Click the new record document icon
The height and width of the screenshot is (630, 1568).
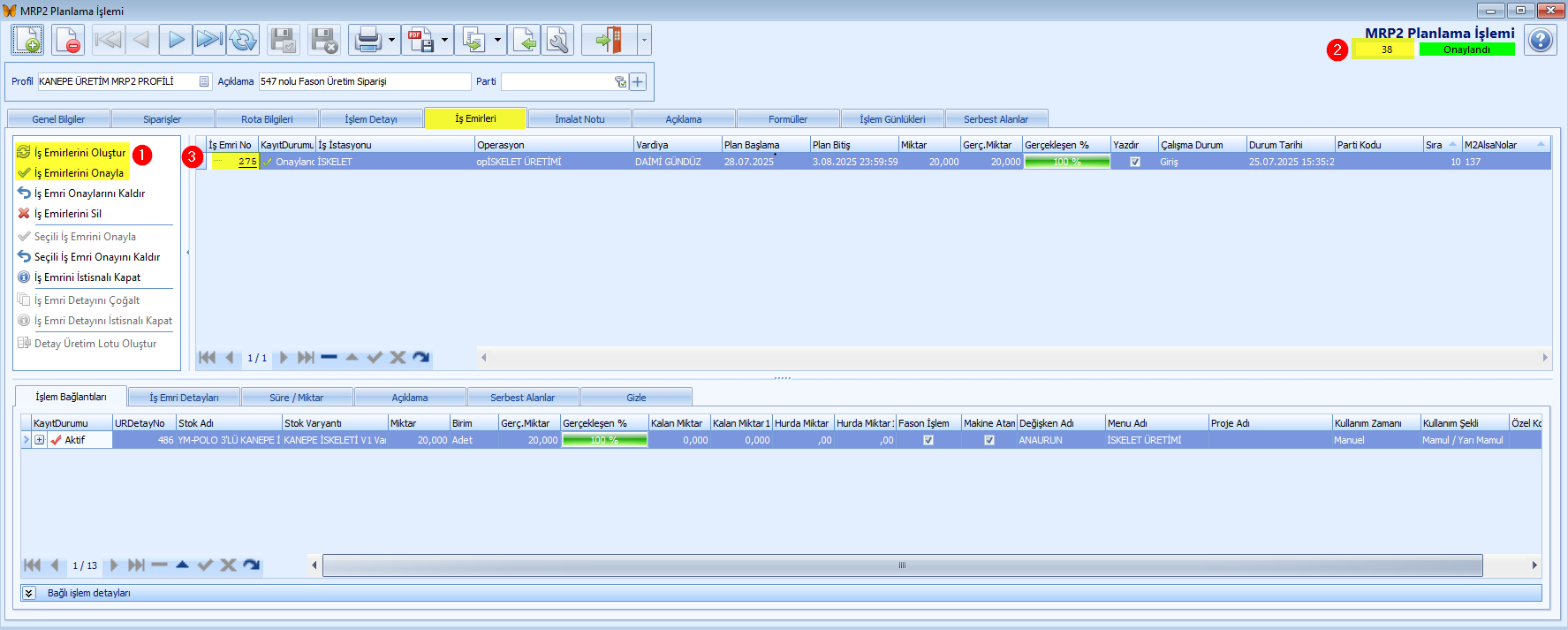(x=27, y=40)
